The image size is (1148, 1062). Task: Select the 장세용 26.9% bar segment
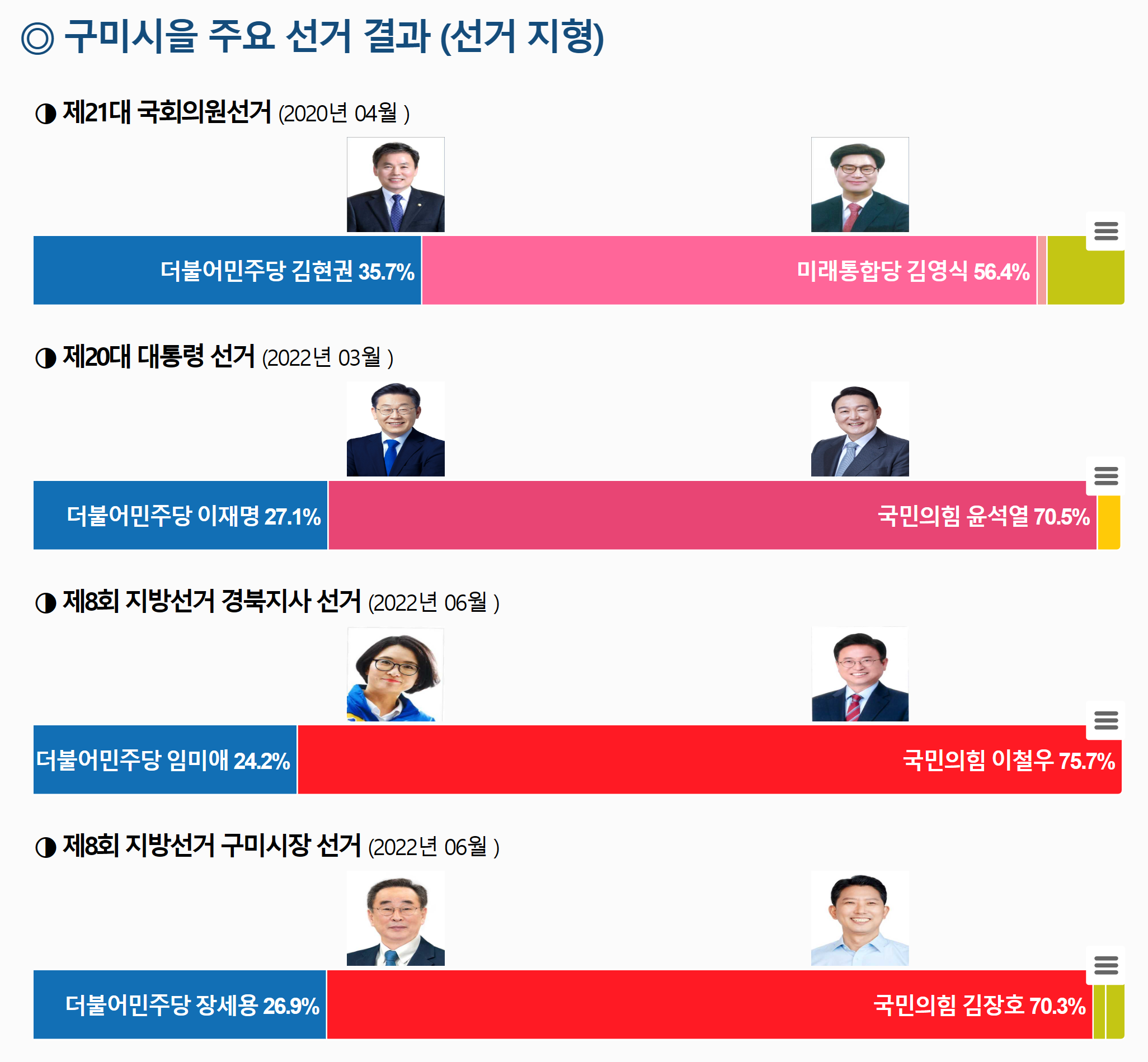click(x=180, y=1004)
